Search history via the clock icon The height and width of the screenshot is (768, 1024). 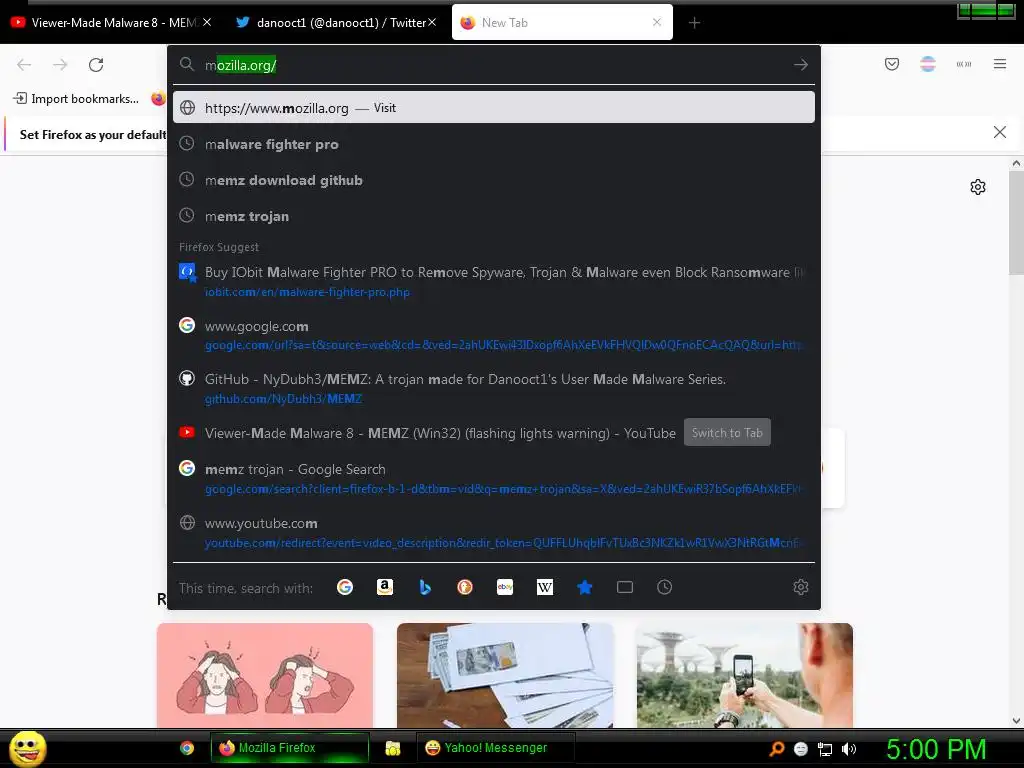(664, 587)
